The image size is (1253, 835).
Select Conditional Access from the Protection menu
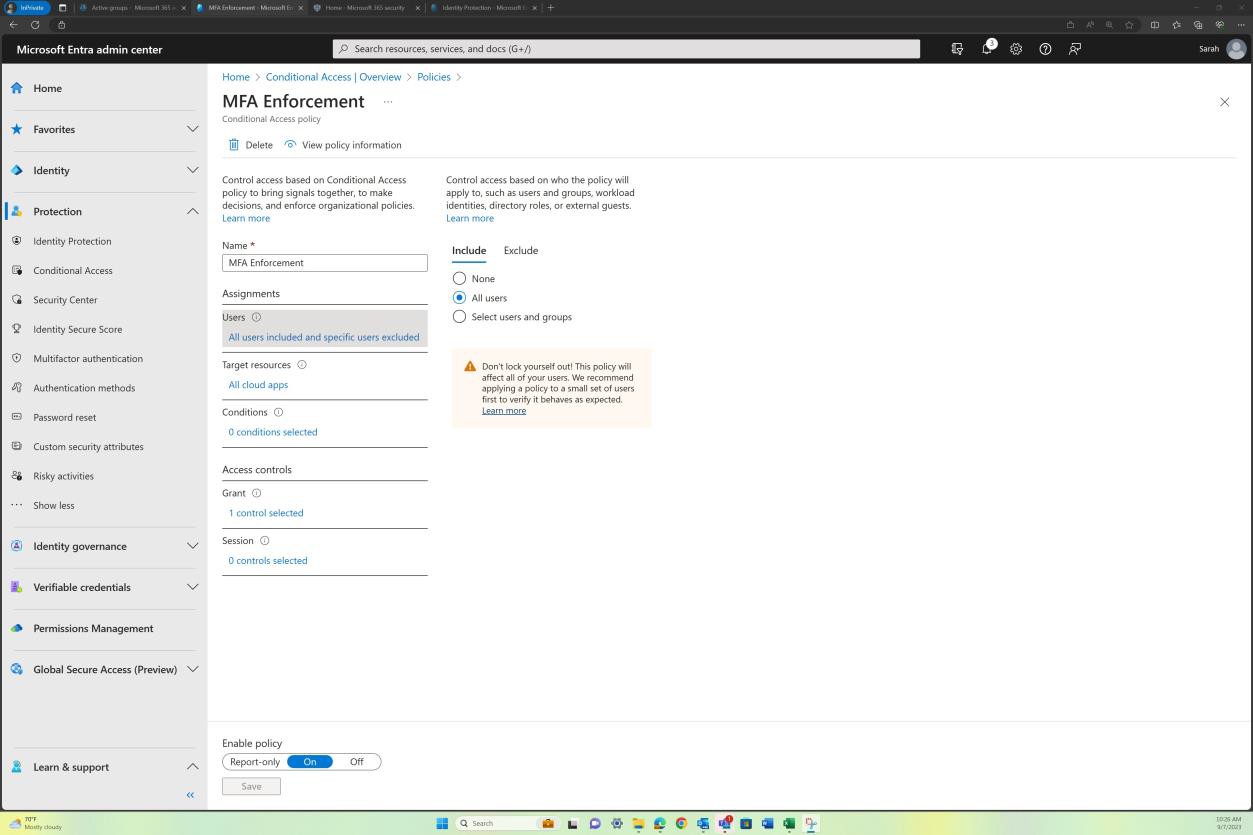pos(72,270)
